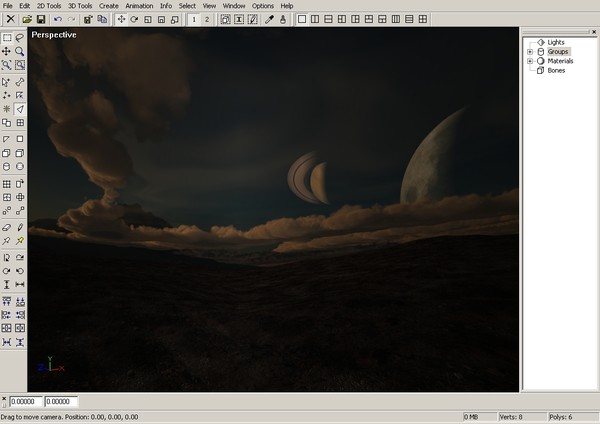Click the yellow pushpin icon in left toolbox

(20, 241)
